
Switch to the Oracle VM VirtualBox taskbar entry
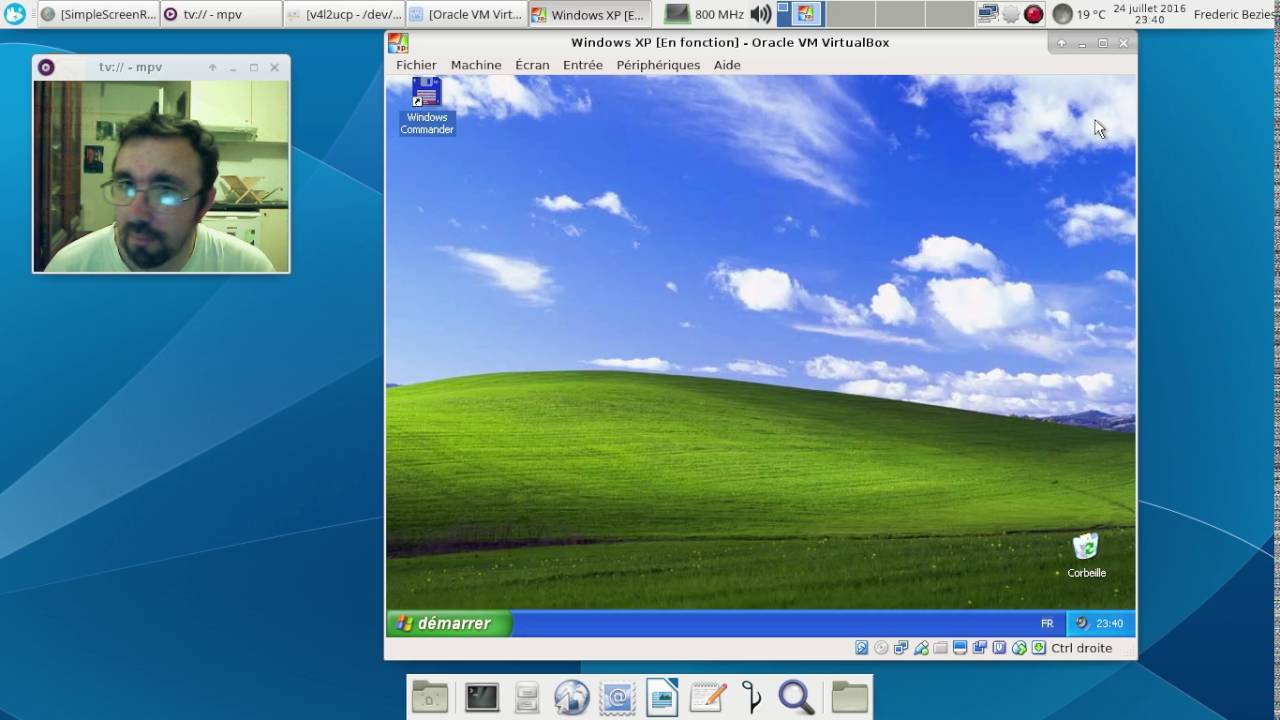tap(466, 14)
